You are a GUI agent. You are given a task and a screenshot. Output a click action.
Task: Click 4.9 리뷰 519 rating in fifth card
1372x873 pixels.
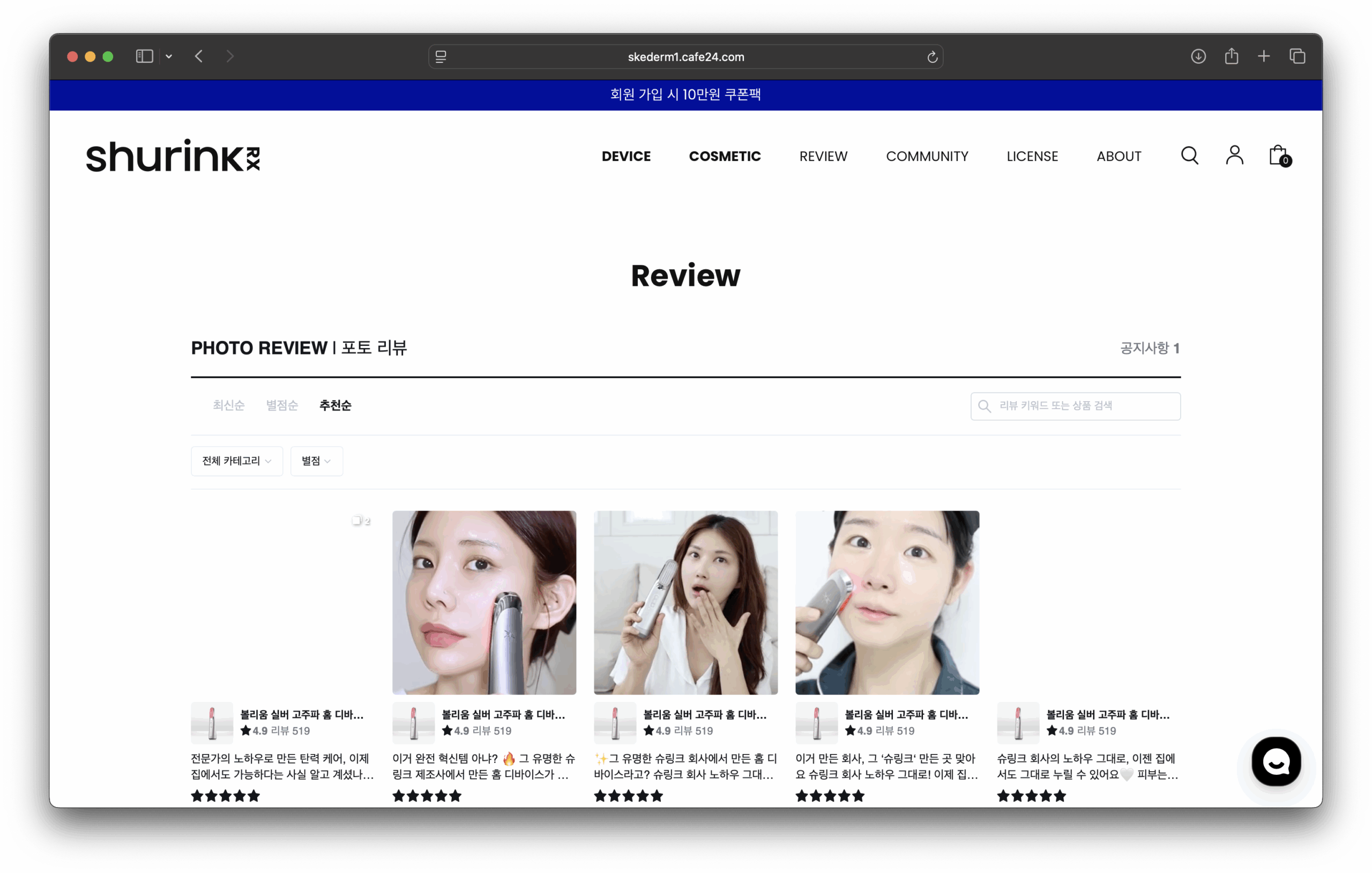click(x=1081, y=730)
